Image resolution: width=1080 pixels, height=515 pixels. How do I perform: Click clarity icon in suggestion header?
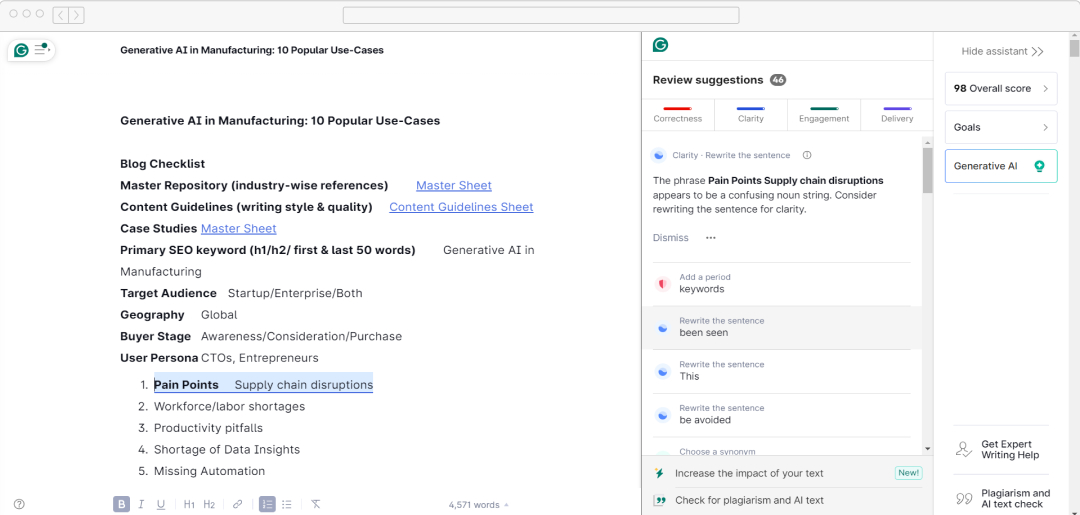[658, 155]
